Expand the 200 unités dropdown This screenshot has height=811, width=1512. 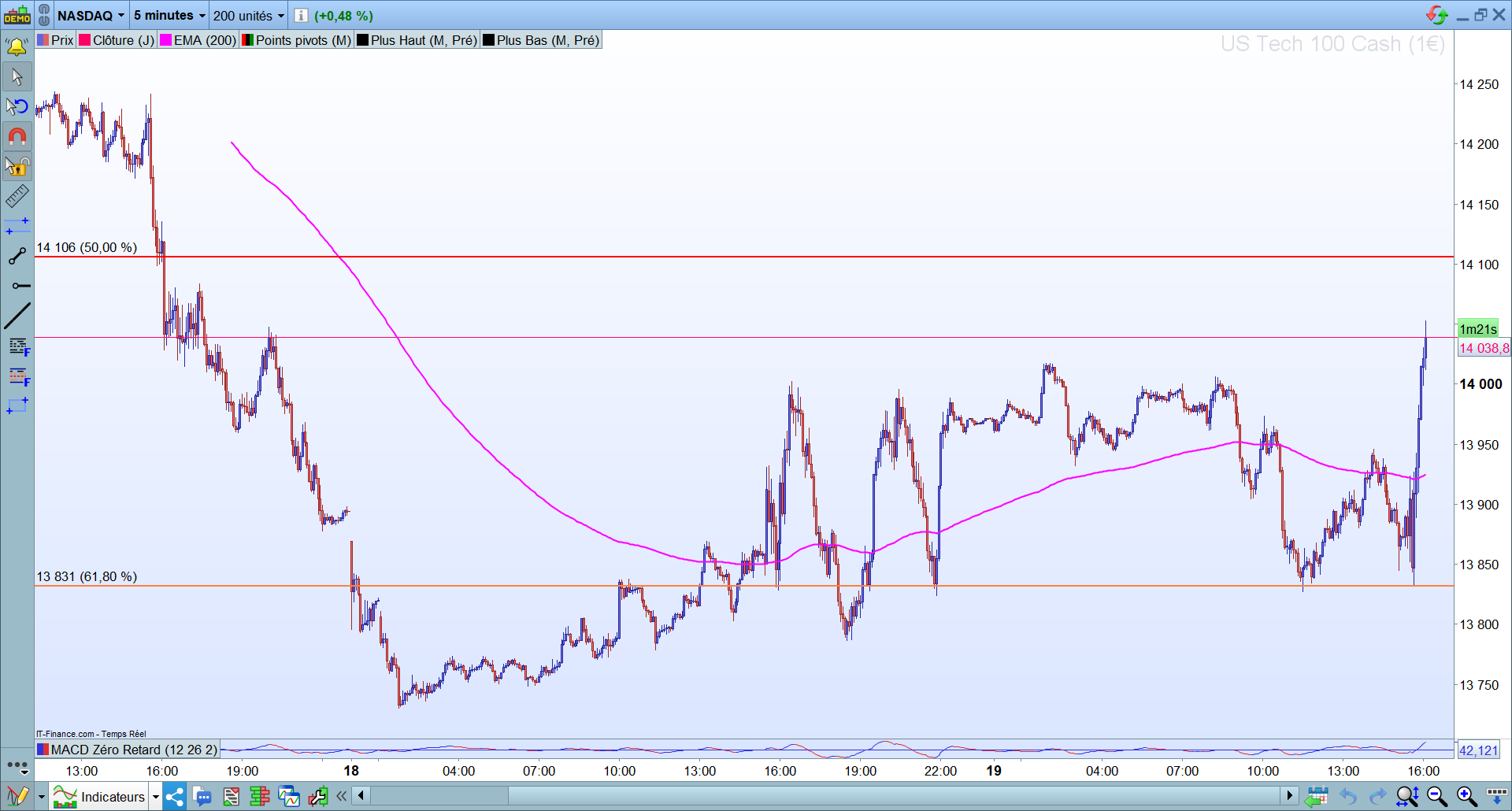point(248,16)
